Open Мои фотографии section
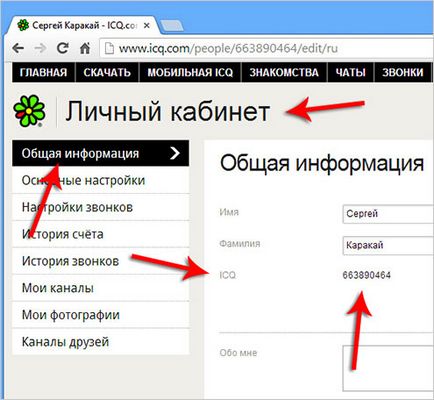 click(101, 315)
